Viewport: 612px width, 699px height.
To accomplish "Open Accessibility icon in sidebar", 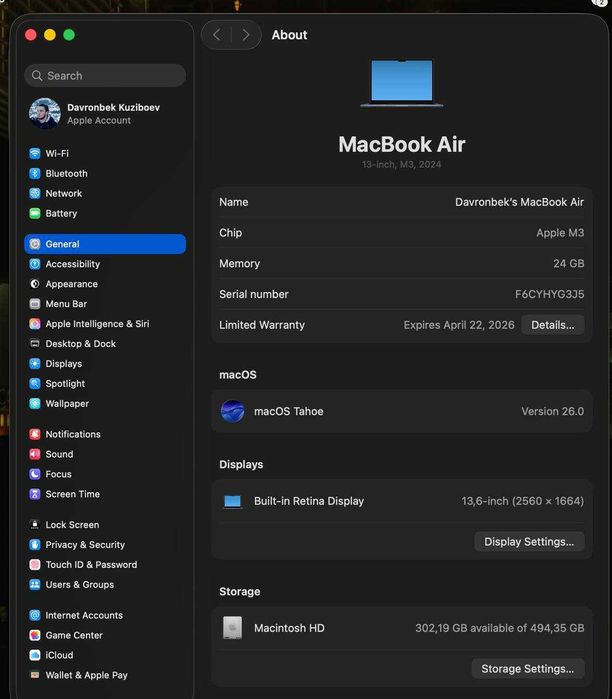I will pos(35,264).
